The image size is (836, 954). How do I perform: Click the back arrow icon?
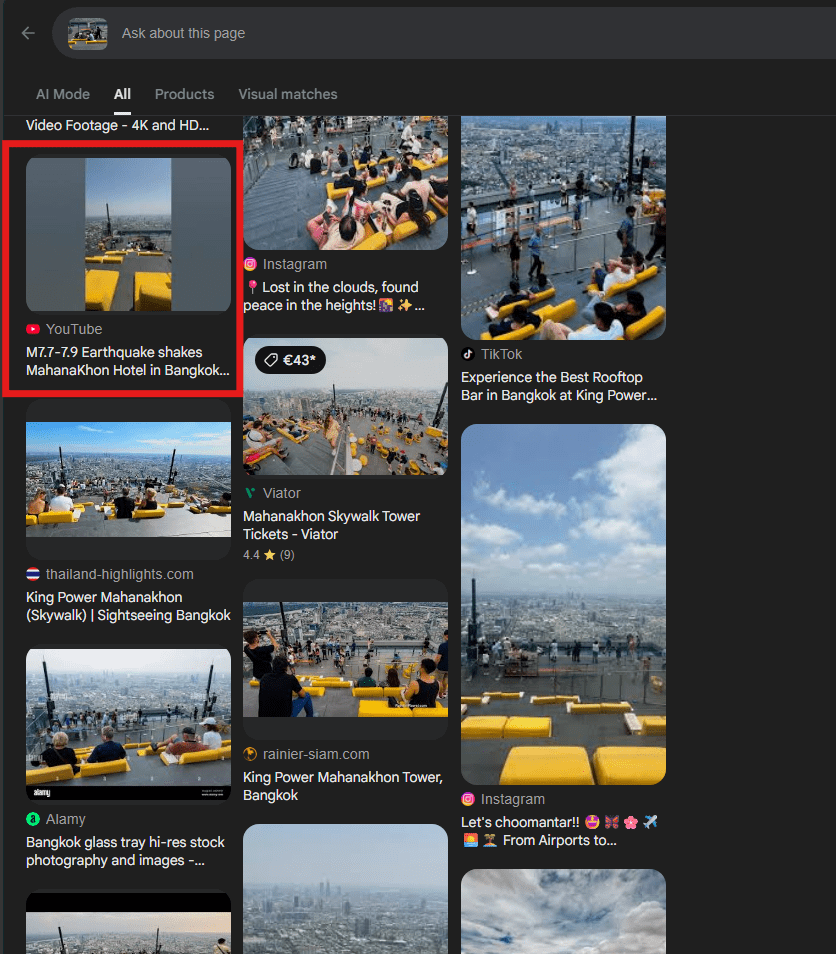click(28, 33)
